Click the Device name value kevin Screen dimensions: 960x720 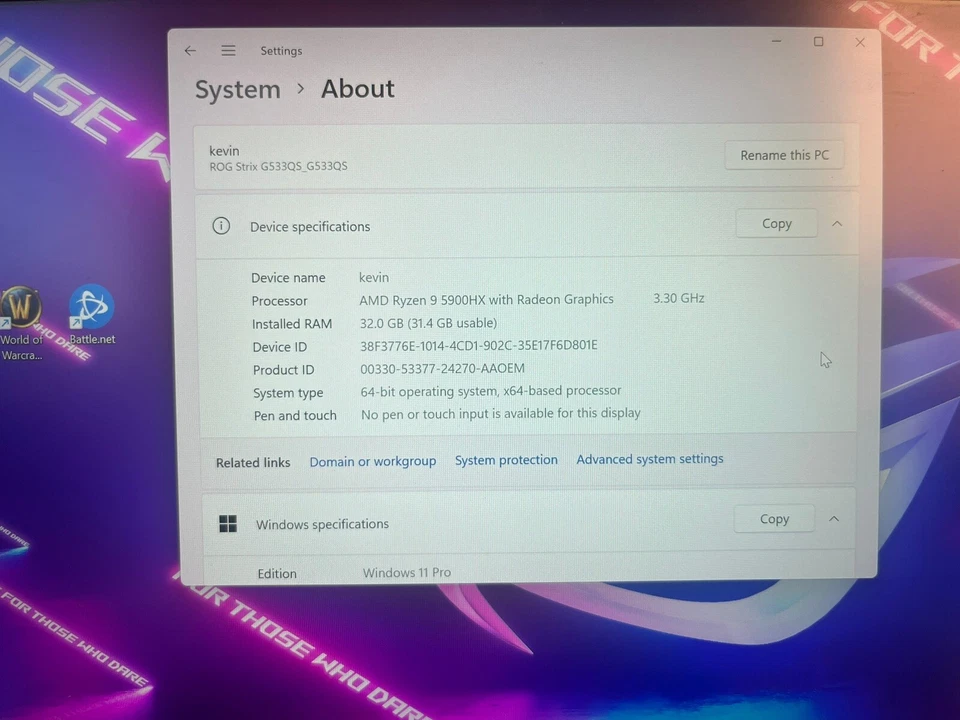374,277
